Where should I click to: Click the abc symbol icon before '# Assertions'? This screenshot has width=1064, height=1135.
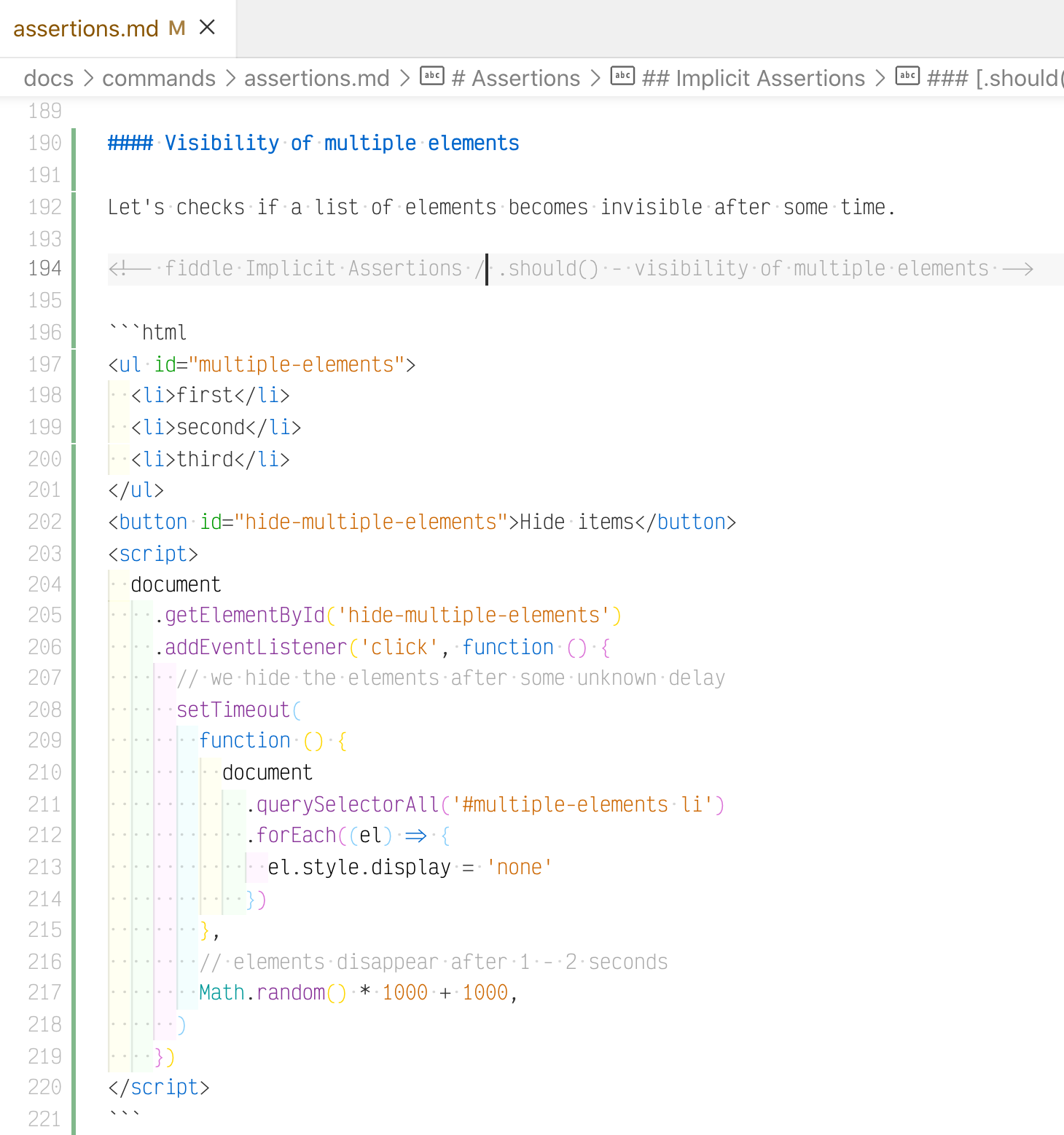(x=432, y=76)
